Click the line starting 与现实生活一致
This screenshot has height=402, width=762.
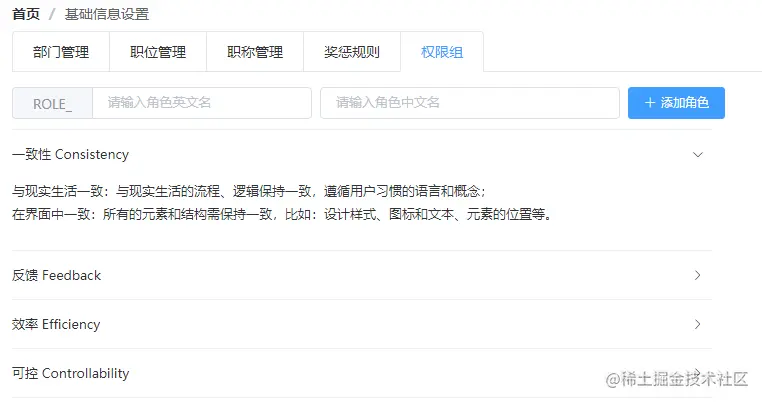coord(249,191)
